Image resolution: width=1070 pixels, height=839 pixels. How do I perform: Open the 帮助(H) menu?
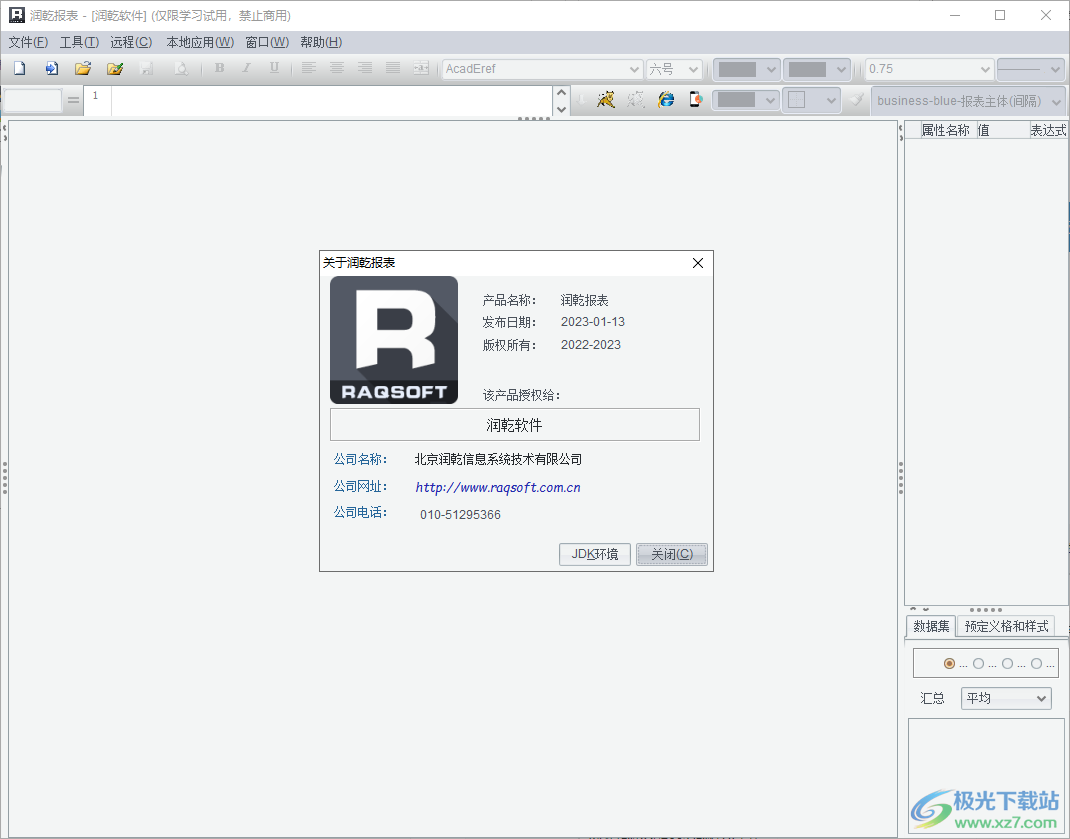click(x=321, y=42)
